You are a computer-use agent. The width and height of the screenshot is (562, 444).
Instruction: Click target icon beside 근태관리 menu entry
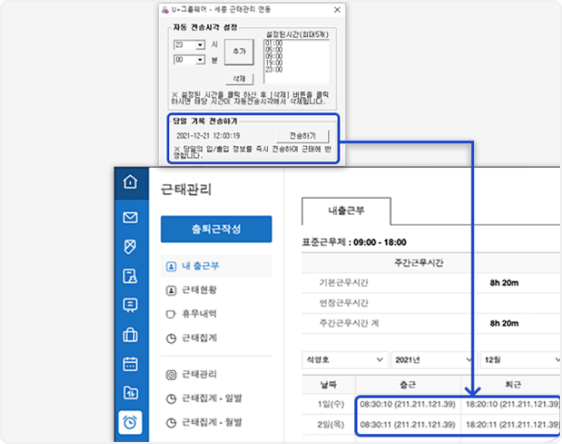(x=171, y=375)
